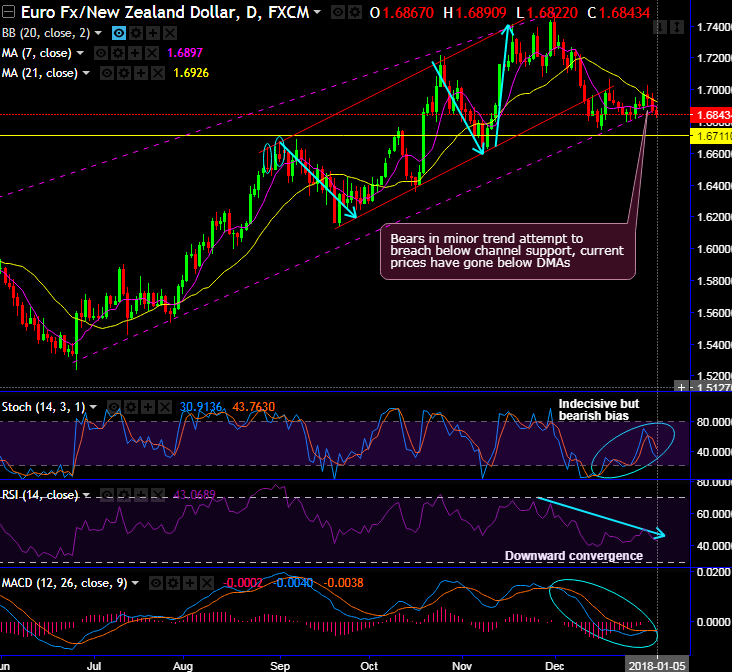Viewport: 732px width, 672px height.
Task: Click the MA 7 value 1.6897
Action: coord(185,53)
